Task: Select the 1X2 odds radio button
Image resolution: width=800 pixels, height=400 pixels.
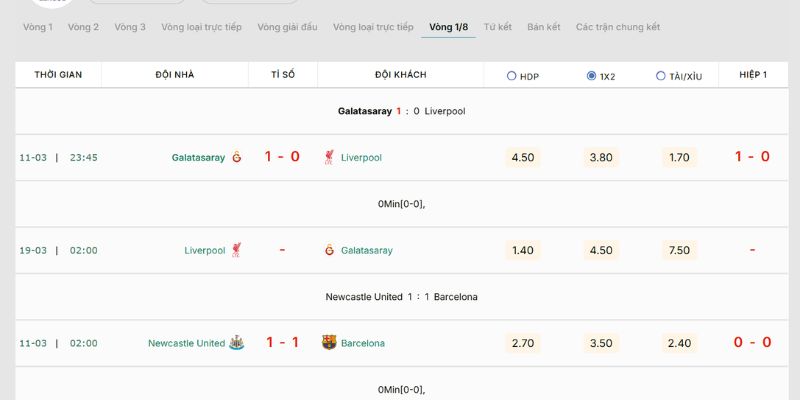Action: [x=591, y=76]
